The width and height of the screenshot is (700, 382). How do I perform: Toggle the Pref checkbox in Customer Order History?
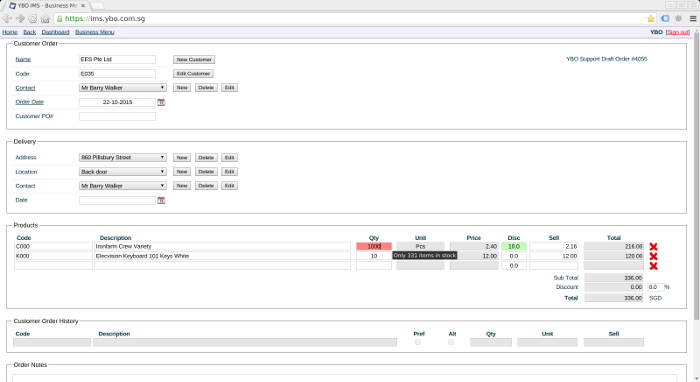418,342
